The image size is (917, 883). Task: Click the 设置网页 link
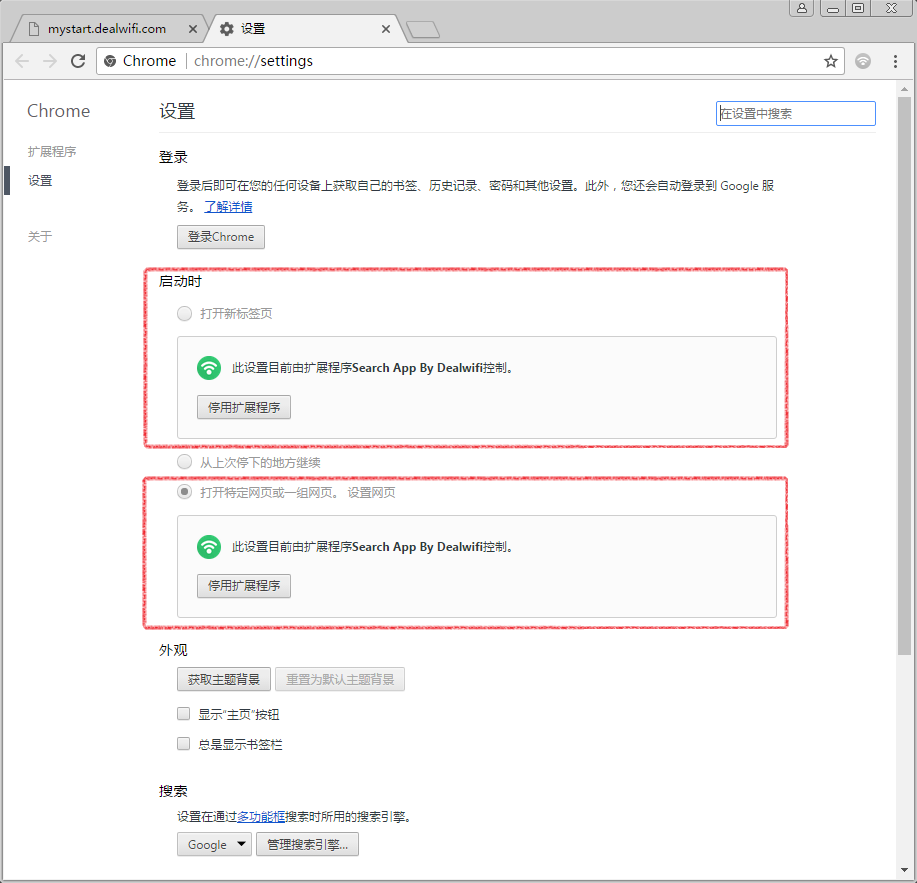371,492
